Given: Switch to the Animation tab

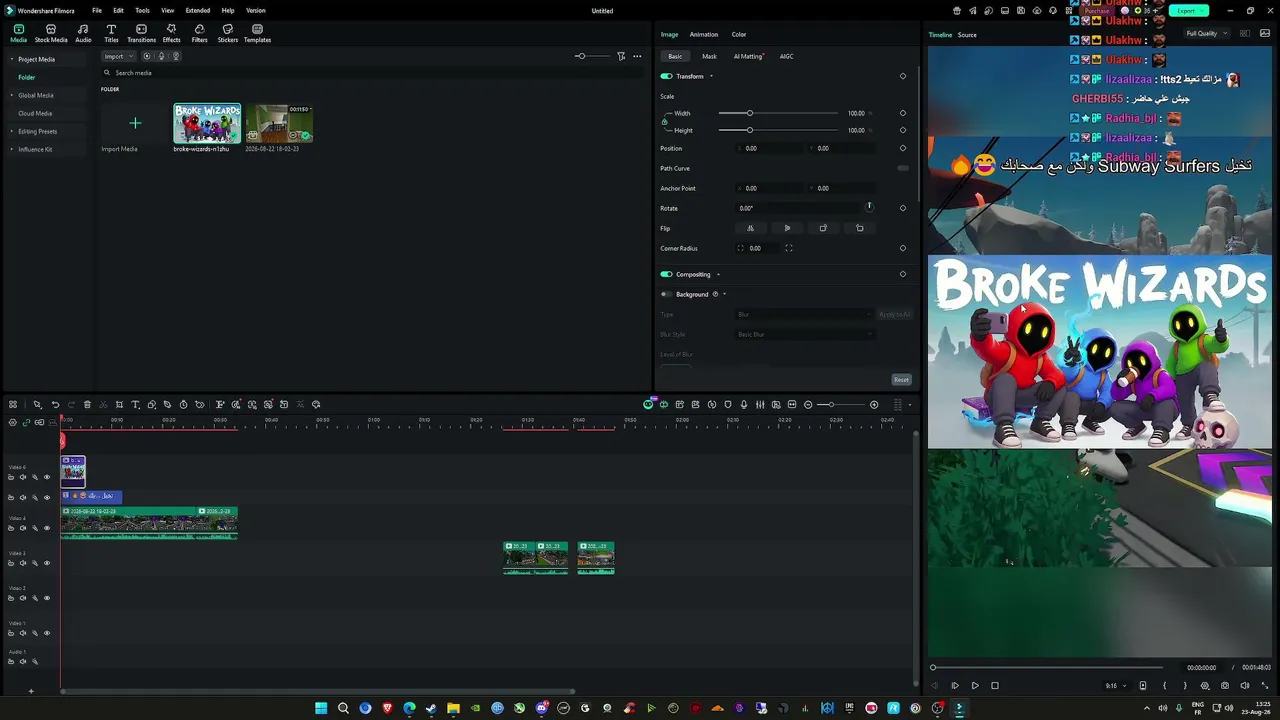Looking at the screenshot, I should click(x=704, y=35).
